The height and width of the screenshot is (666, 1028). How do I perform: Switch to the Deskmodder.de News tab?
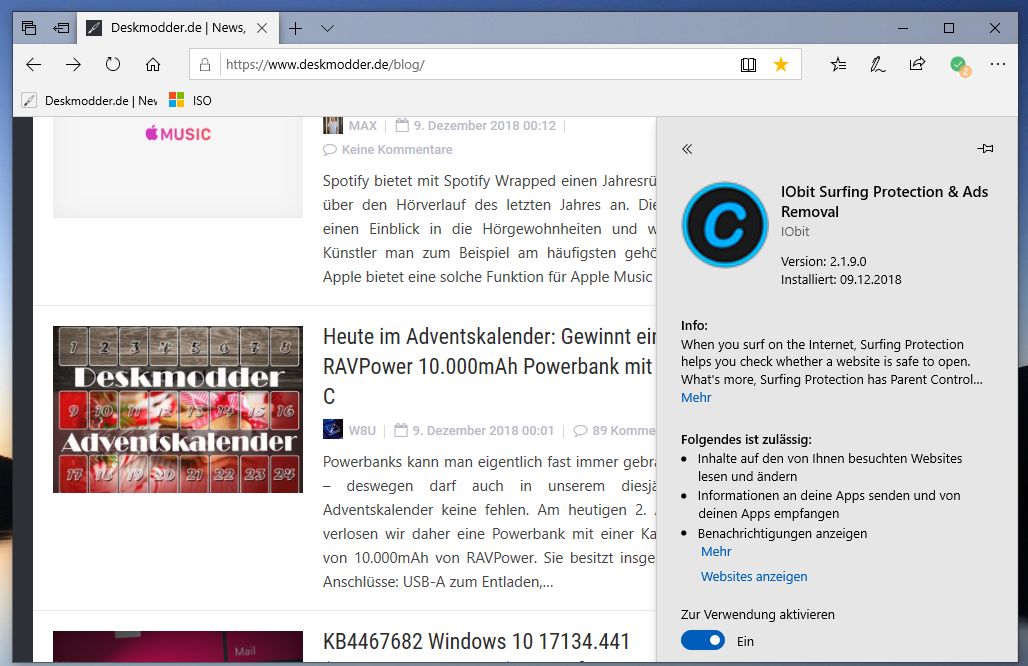[178, 28]
